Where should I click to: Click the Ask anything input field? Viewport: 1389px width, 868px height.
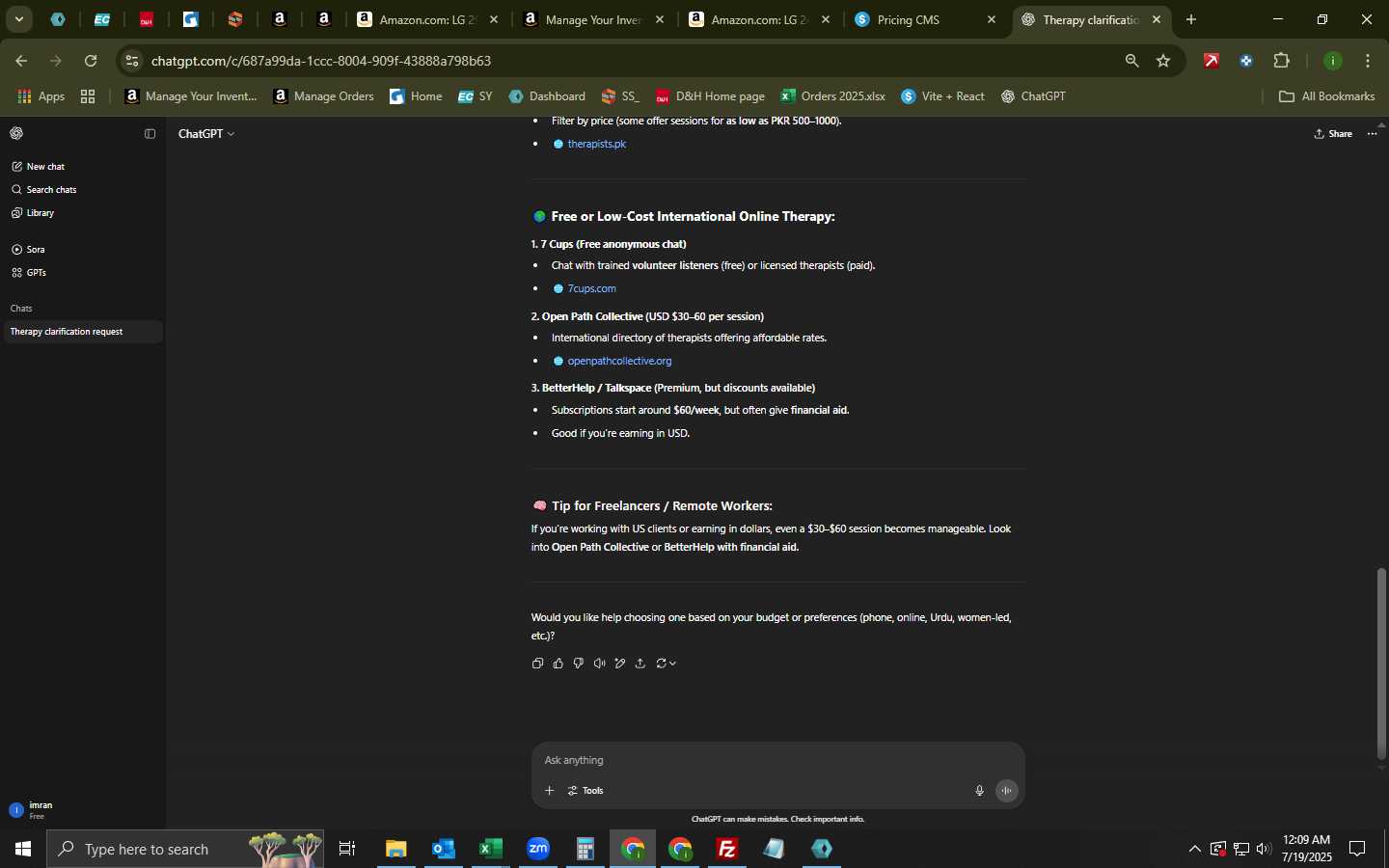[777, 760]
